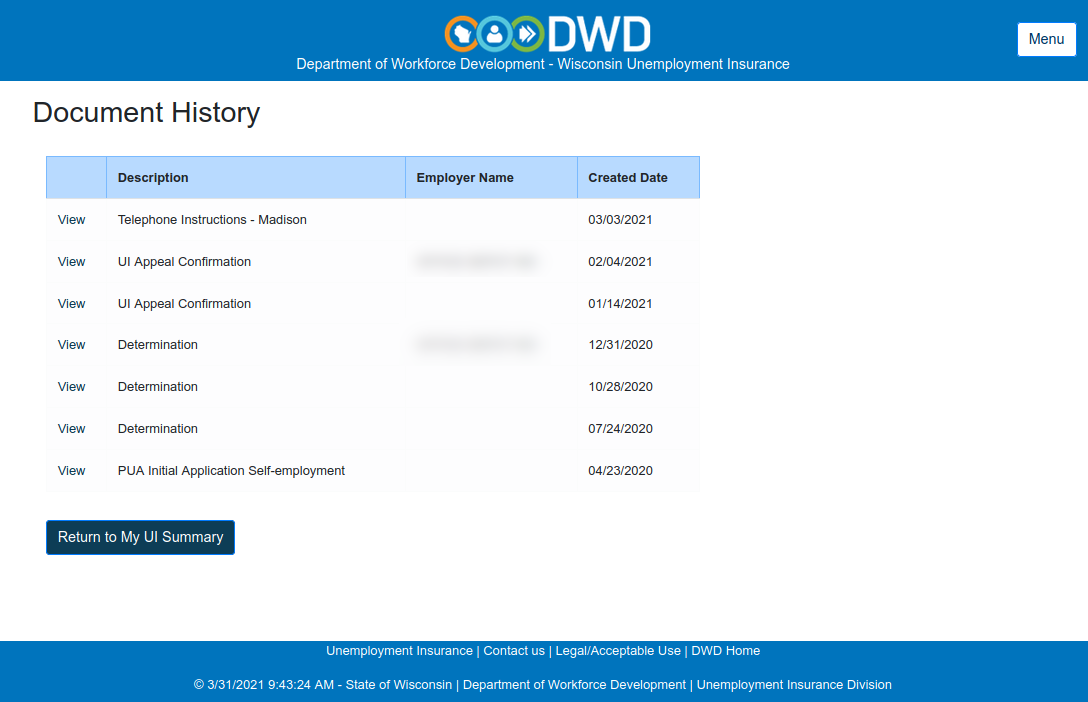Click the Document History page heading
This screenshot has width=1088, height=702.
click(x=146, y=112)
